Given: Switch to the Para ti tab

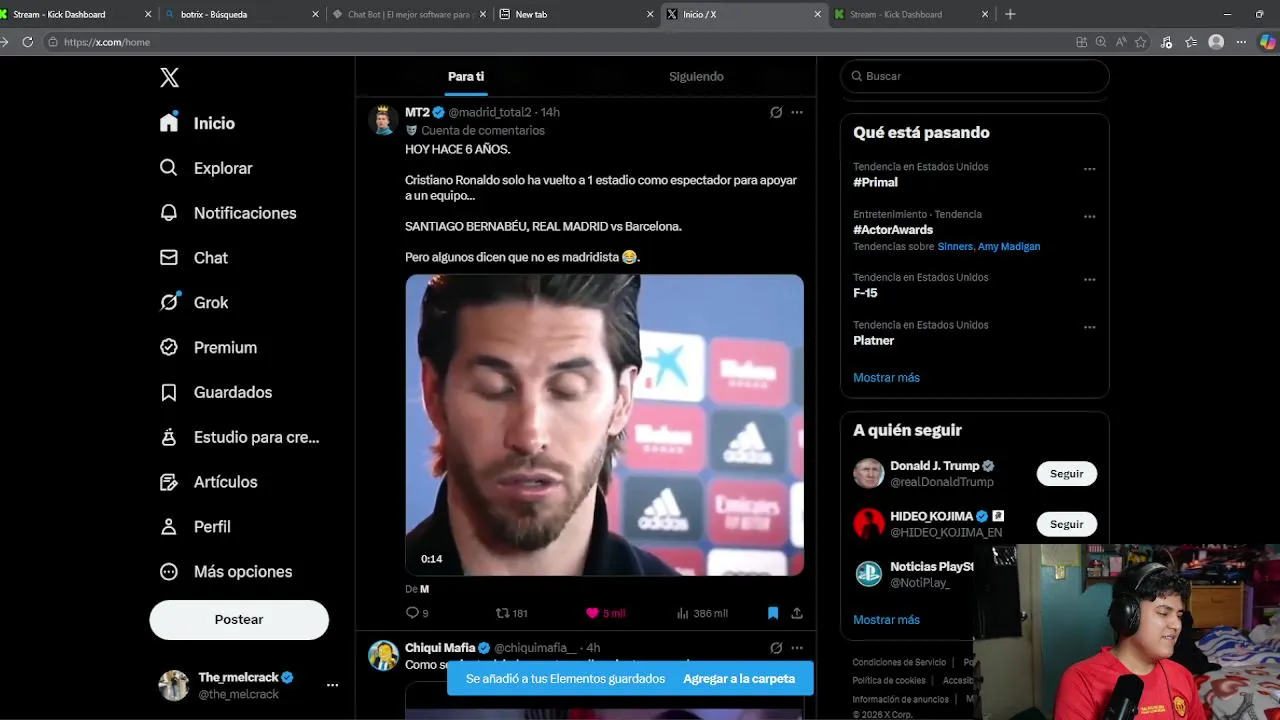Looking at the screenshot, I should click(x=466, y=77).
